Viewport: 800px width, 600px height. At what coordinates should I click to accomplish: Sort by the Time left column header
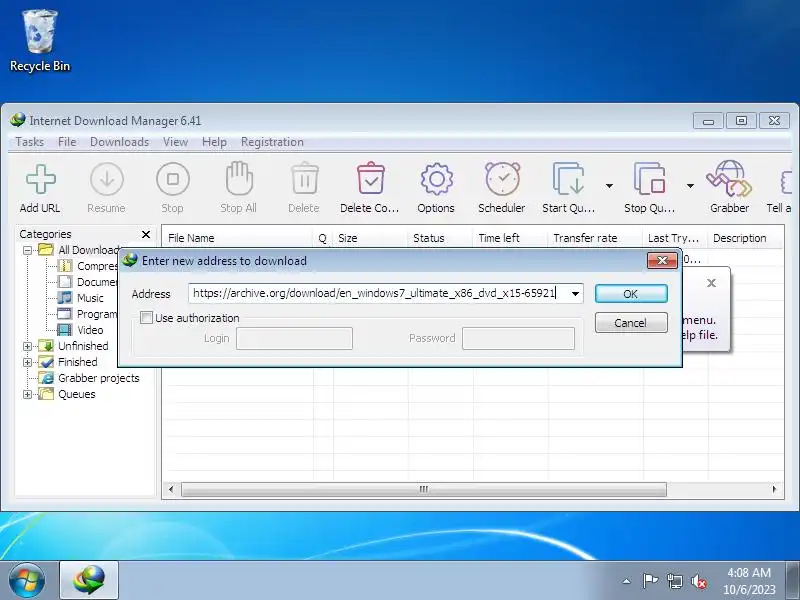point(510,238)
